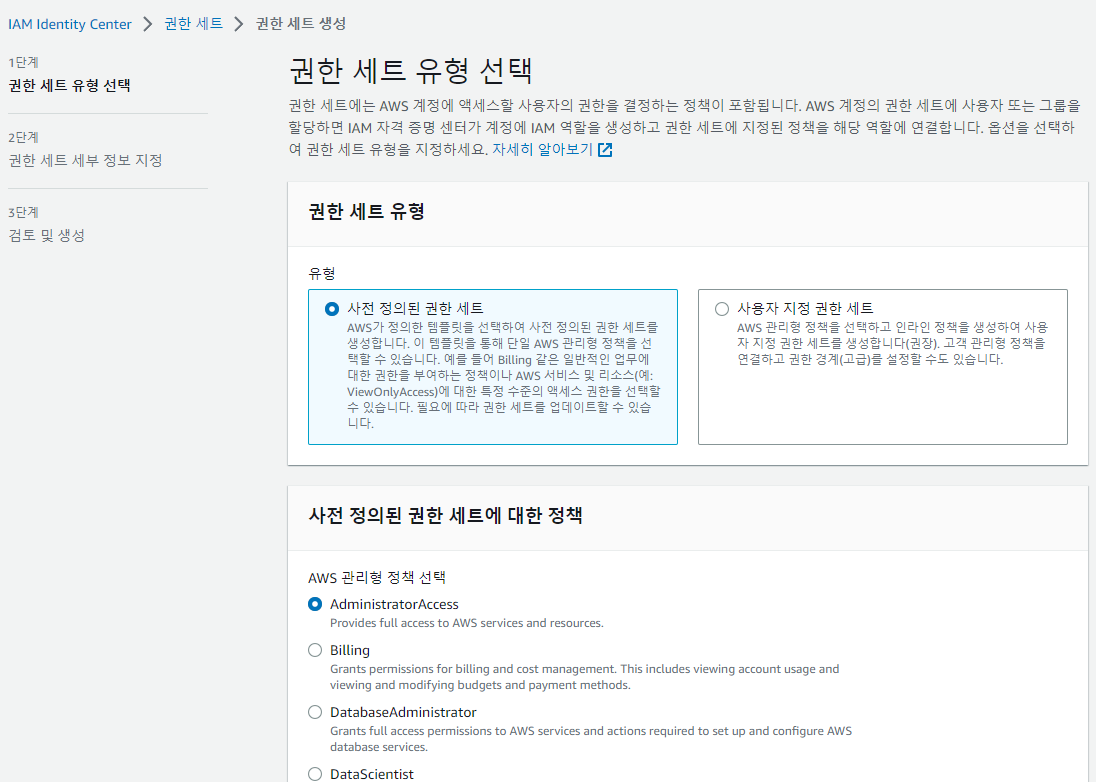The height and width of the screenshot is (782, 1096).
Task: Click the external link icon beside 자세히 알아보기
Action: pos(605,150)
